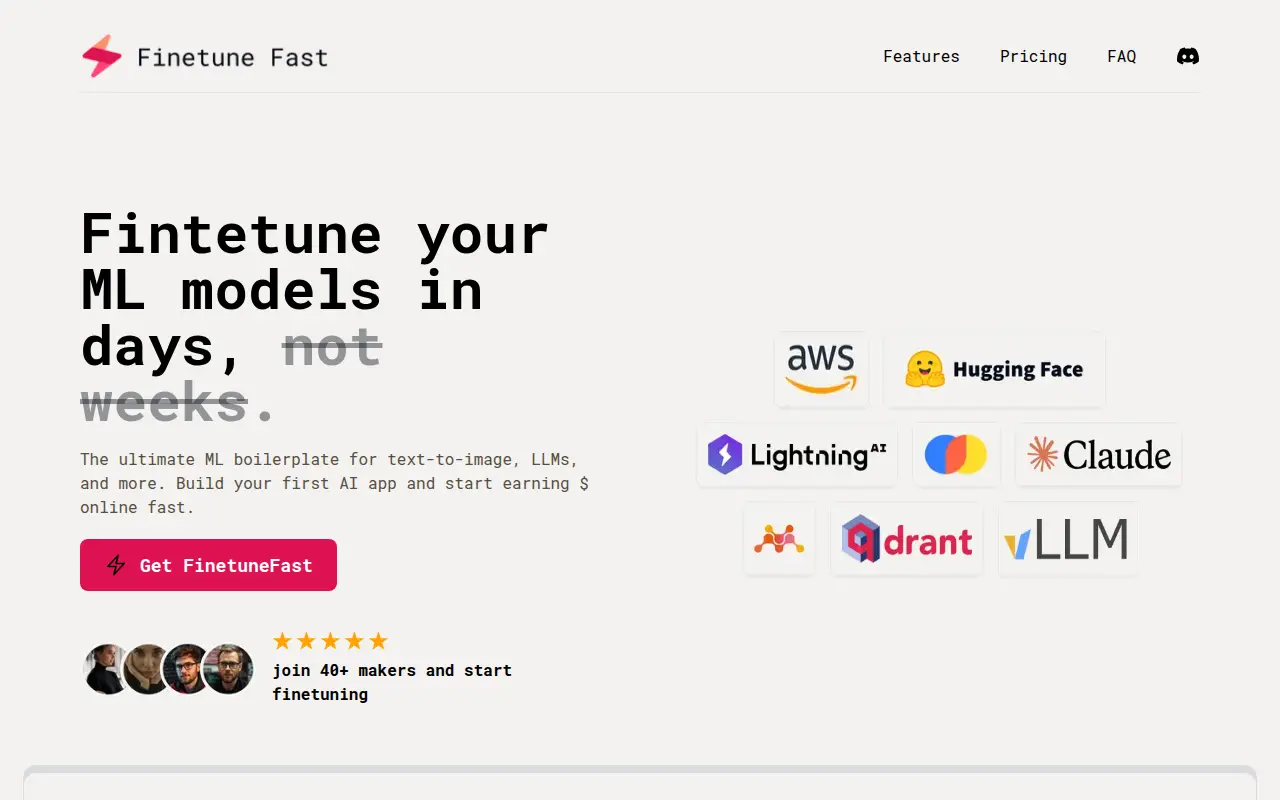
Task: Open the FAQ nav link
Action: coord(1122,56)
